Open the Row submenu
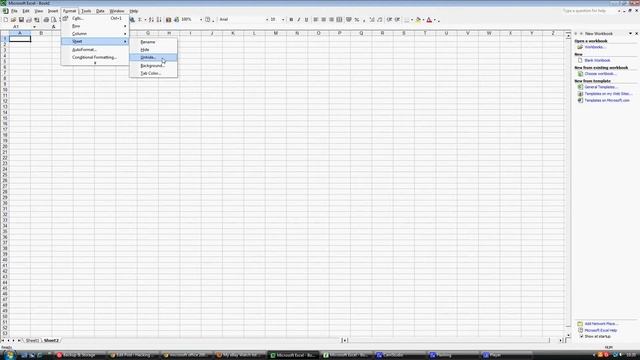Screen dimensions: 640x360 [95, 26]
